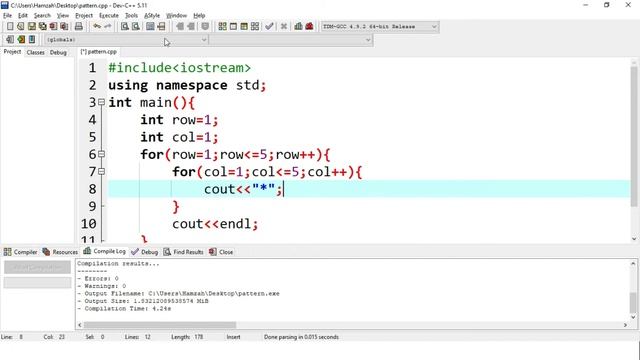
Task: Open the Project menu
Action: (x=84, y=16)
